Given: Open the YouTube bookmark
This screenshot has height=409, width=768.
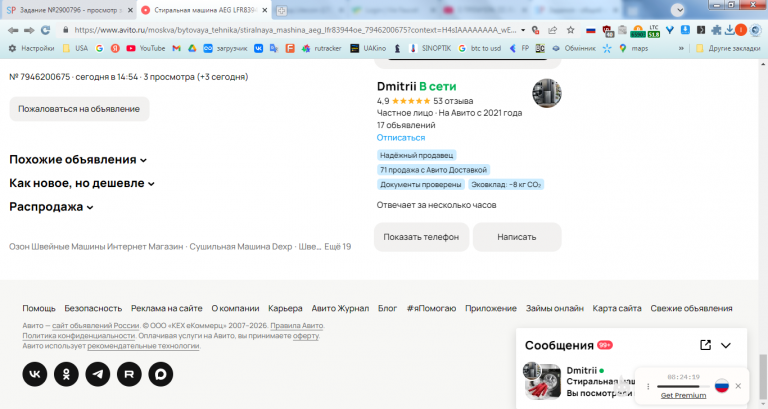Looking at the screenshot, I should (145, 48).
